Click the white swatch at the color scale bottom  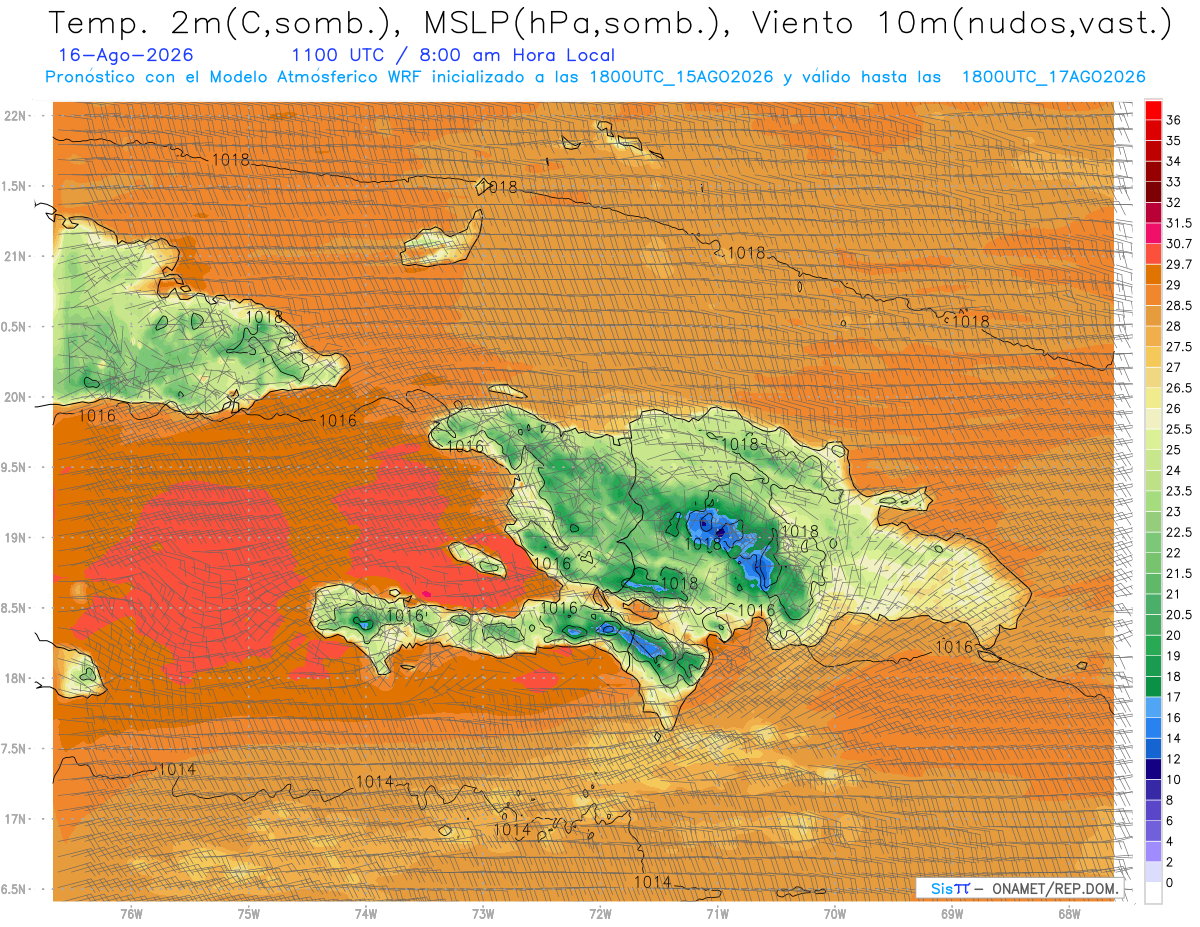click(x=1153, y=893)
